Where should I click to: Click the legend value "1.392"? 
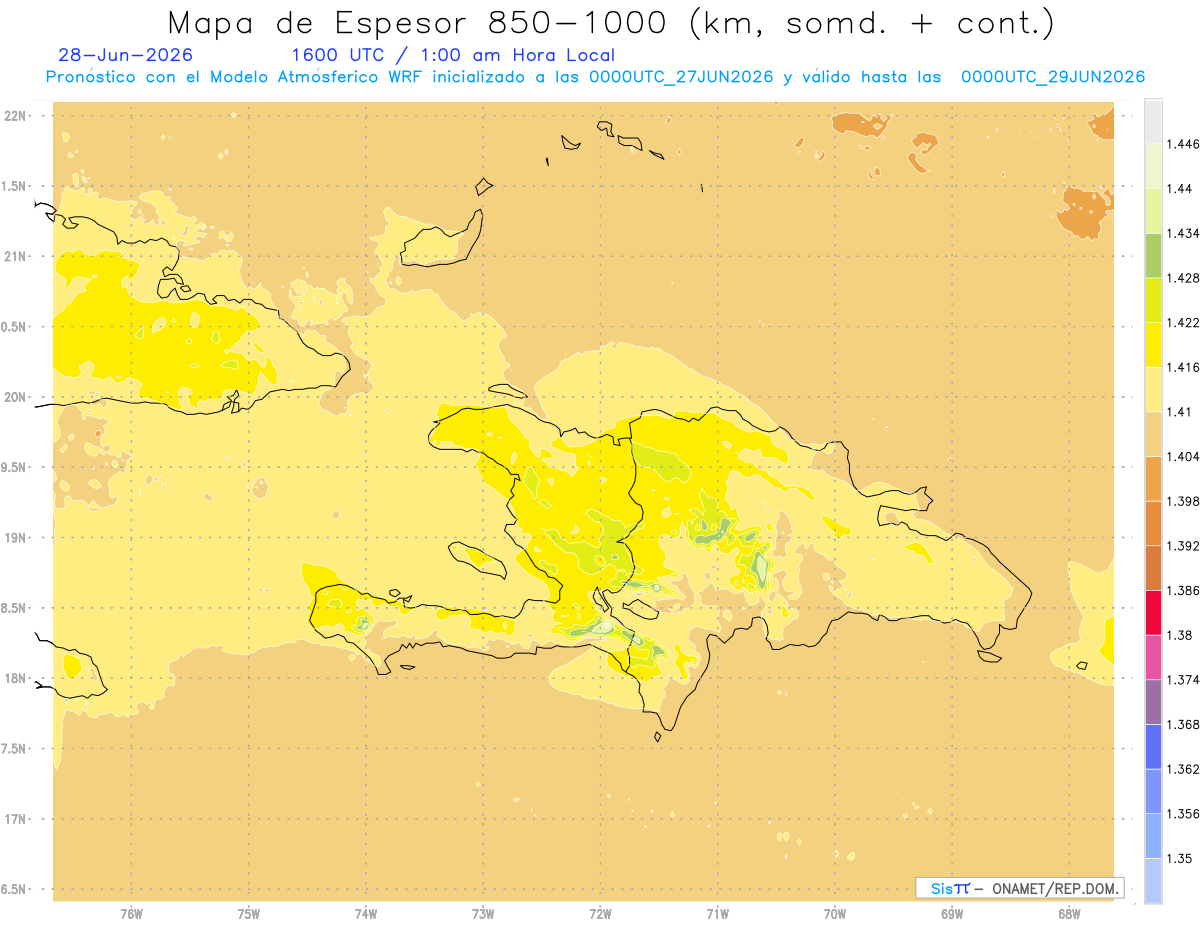[x=1183, y=546]
